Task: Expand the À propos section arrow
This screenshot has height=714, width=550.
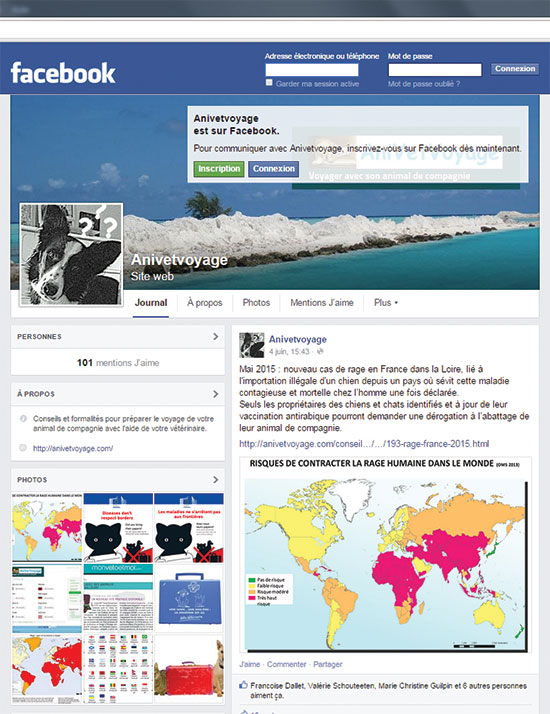Action: pos(215,394)
